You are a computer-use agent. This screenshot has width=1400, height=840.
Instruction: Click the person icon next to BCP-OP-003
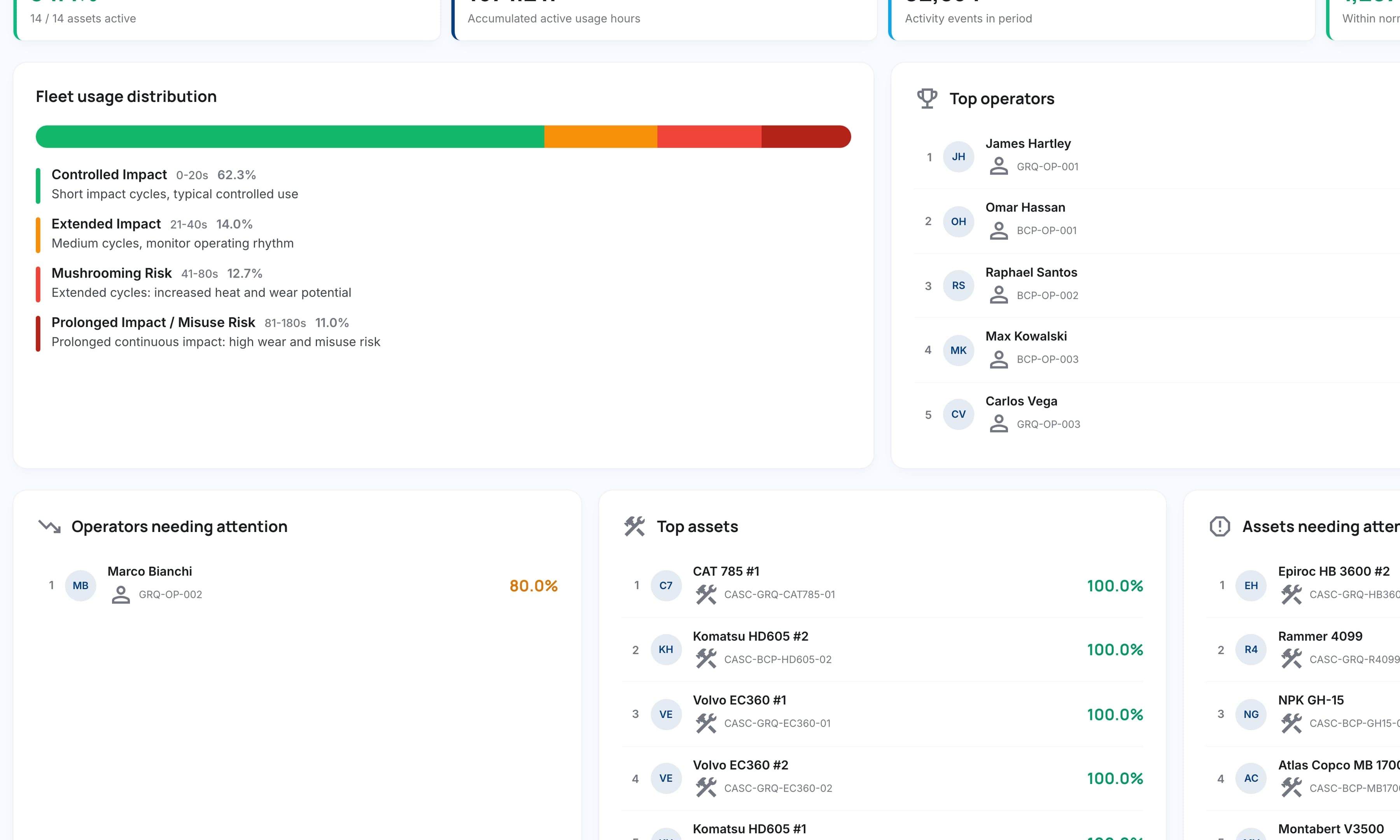click(999, 359)
